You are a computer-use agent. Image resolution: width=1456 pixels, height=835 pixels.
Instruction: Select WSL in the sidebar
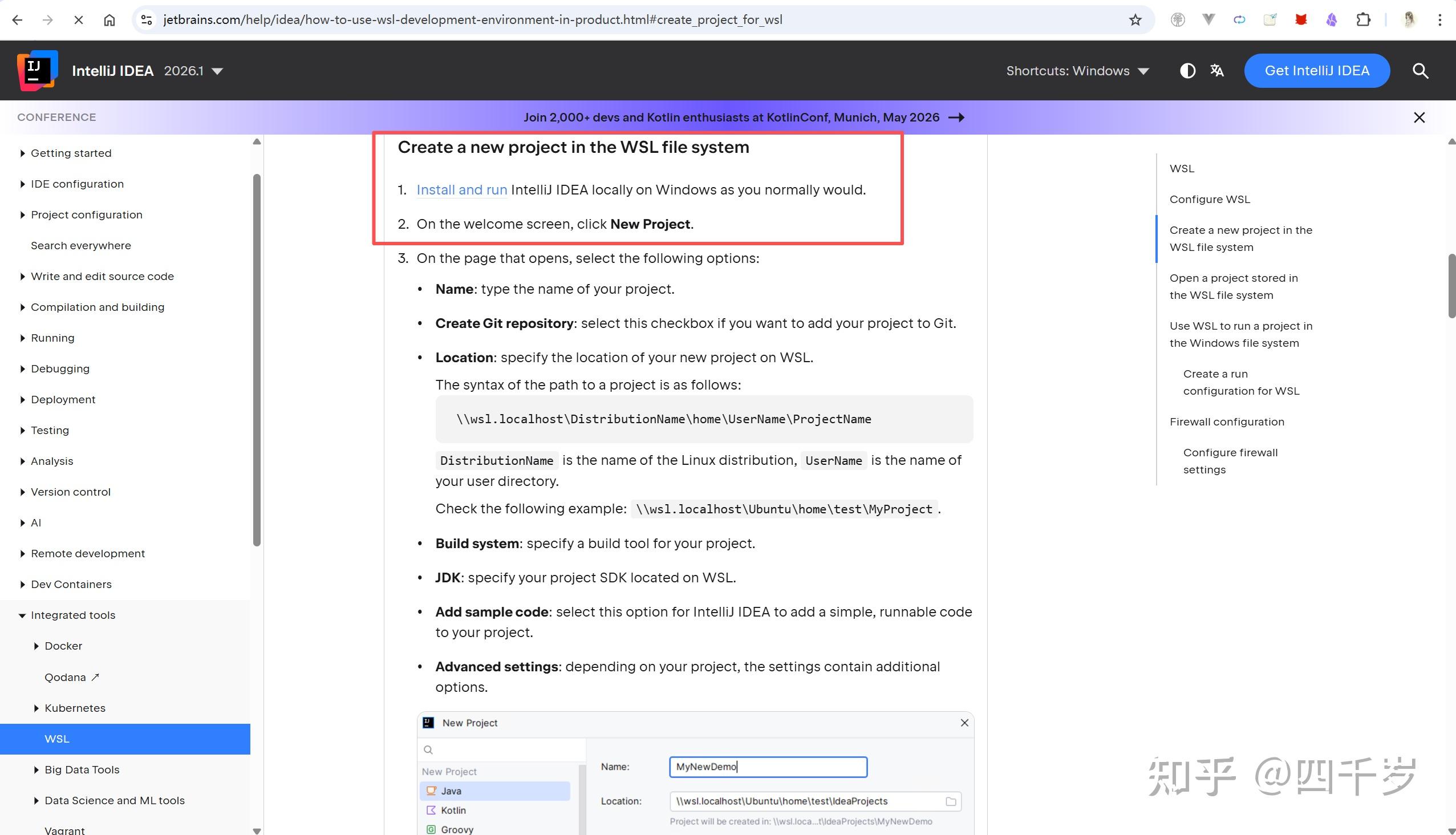[125, 739]
